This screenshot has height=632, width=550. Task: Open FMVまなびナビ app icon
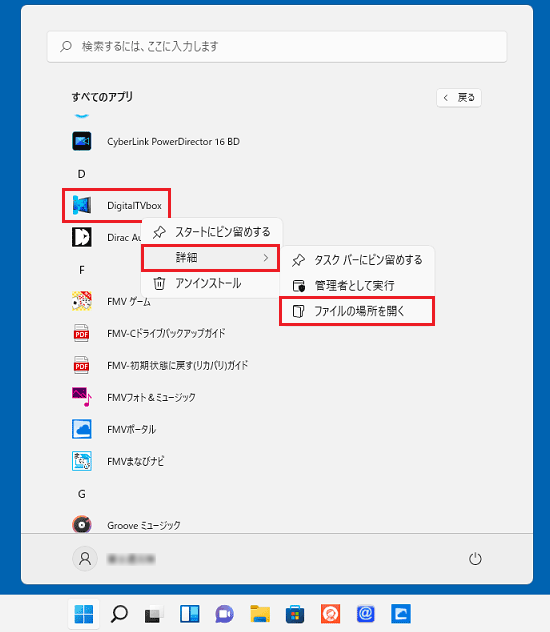[x=82, y=461]
